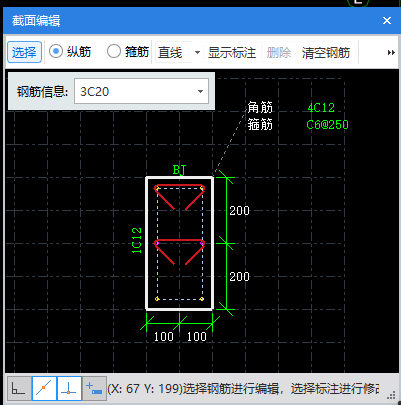
Task: Select the 4C12 corner rebar label
Action: pos(321,108)
